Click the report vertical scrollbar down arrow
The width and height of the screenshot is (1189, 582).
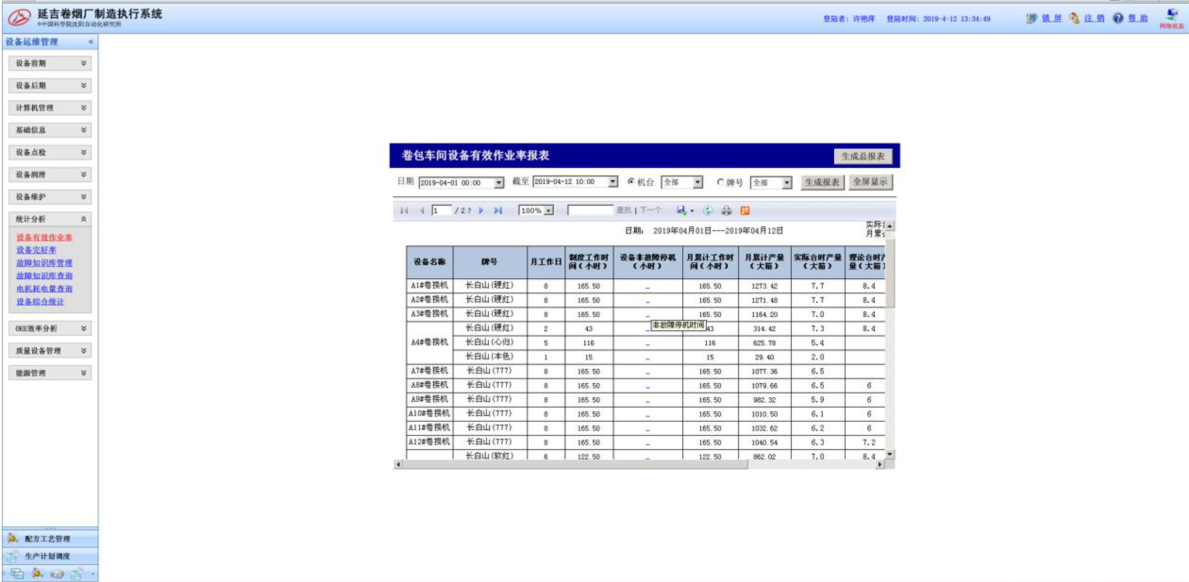[890, 455]
